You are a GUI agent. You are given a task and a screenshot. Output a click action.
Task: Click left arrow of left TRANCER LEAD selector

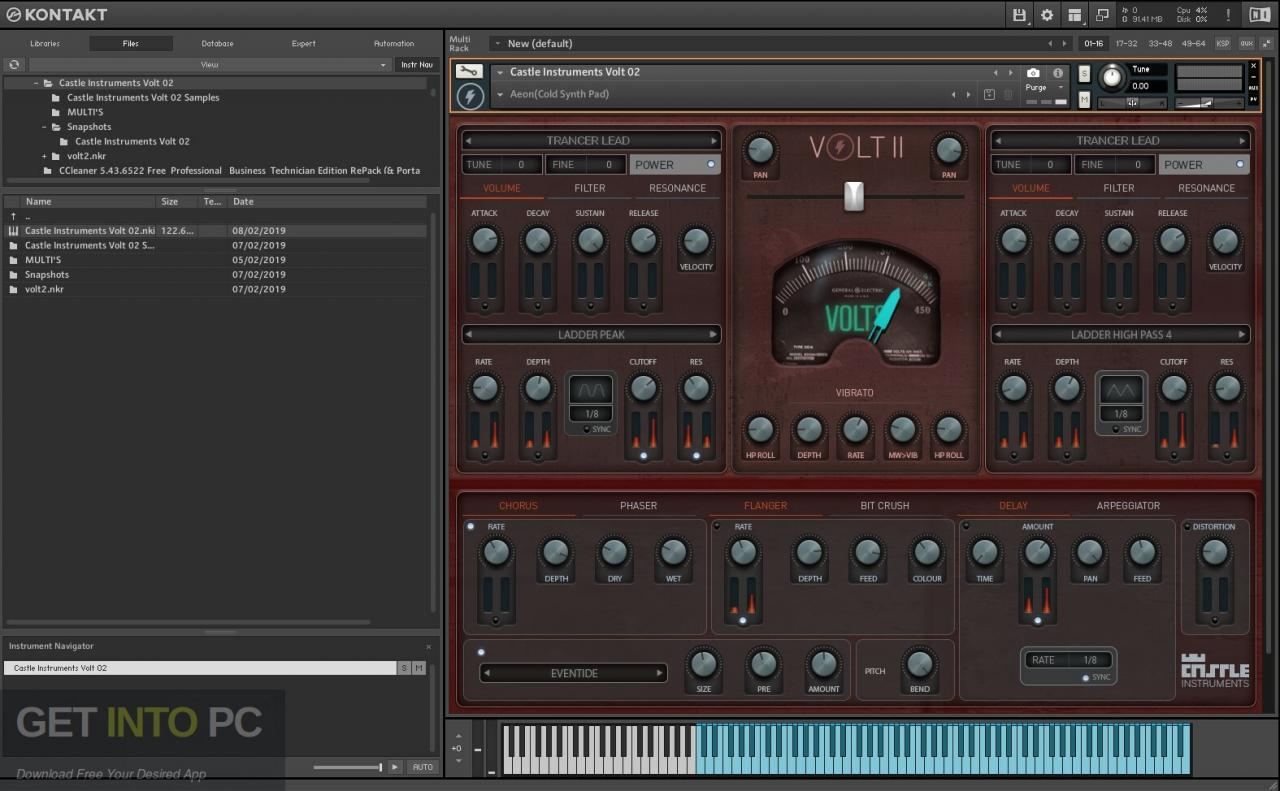[x=469, y=141]
